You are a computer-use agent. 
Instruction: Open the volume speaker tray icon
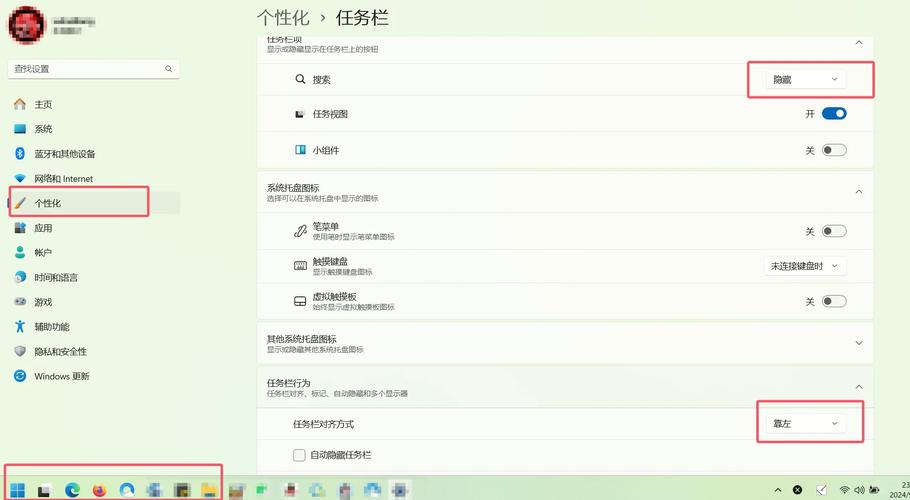[860, 490]
